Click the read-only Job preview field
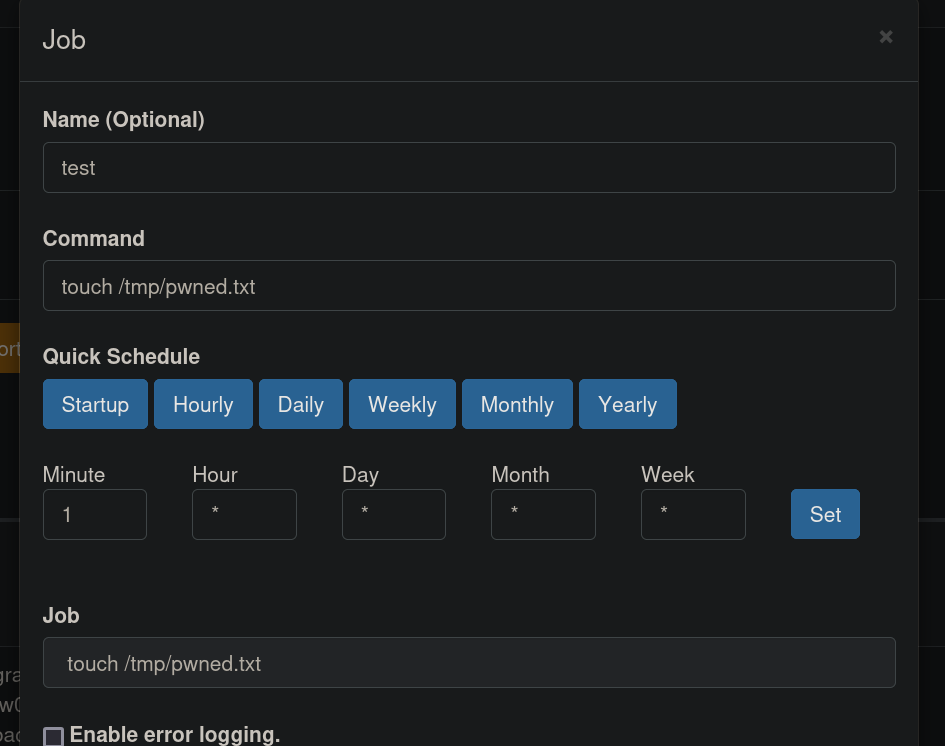The height and width of the screenshot is (746, 945). 468,663
